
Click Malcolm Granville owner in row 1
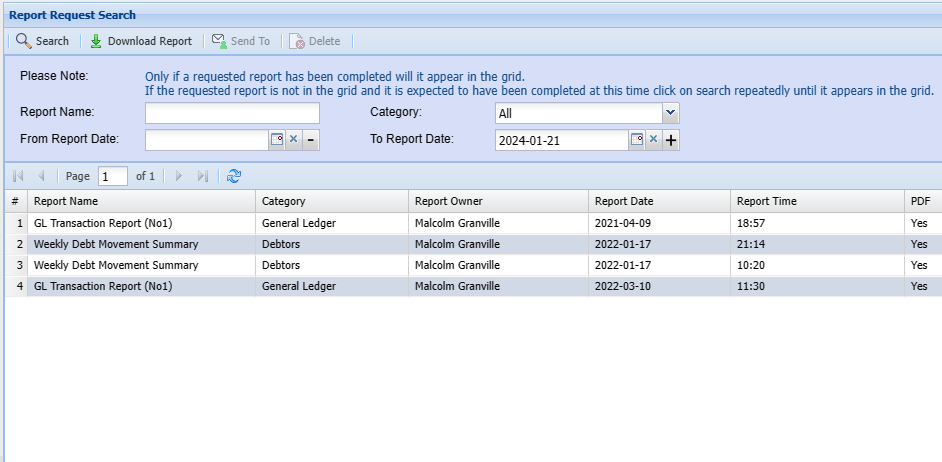point(457,223)
